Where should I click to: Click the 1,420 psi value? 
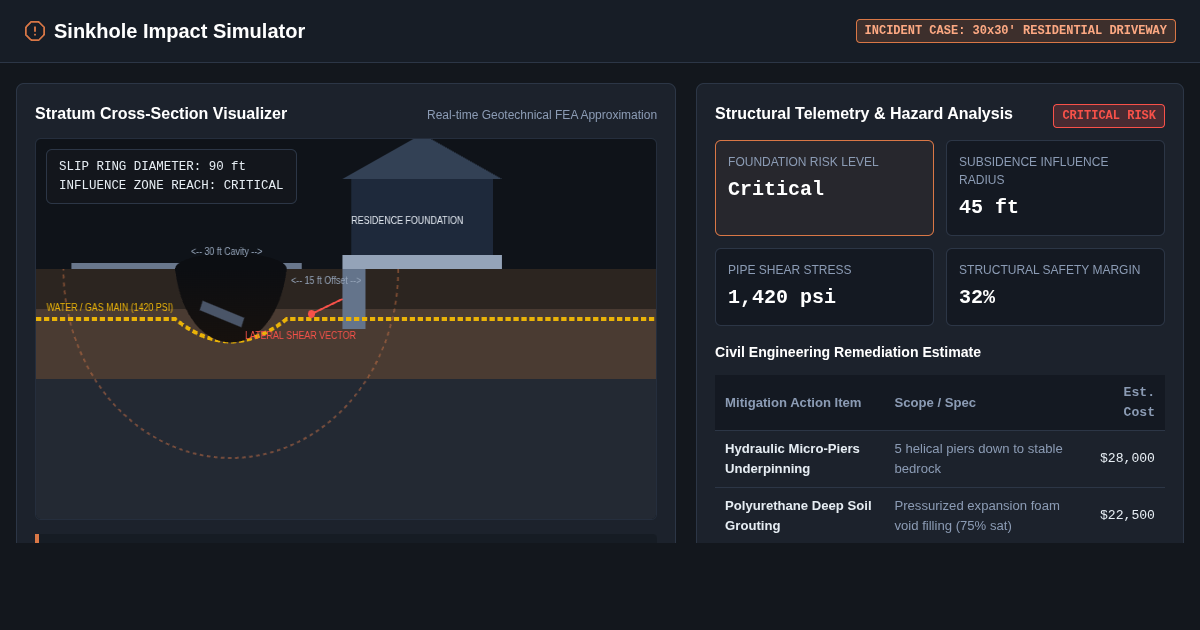[x=781, y=297]
